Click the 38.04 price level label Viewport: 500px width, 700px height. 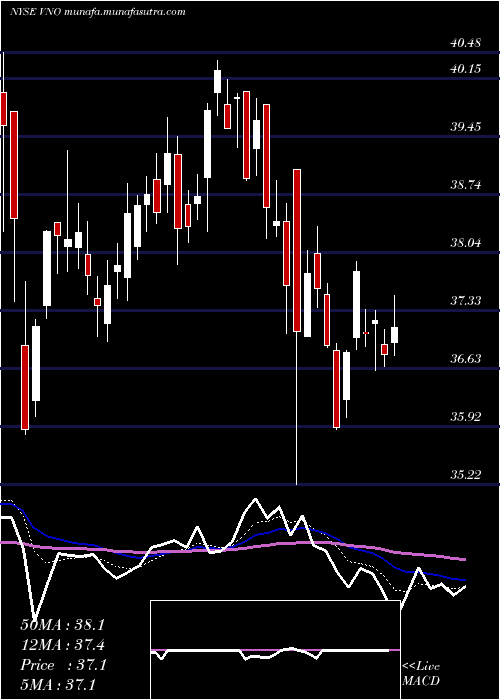point(466,243)
